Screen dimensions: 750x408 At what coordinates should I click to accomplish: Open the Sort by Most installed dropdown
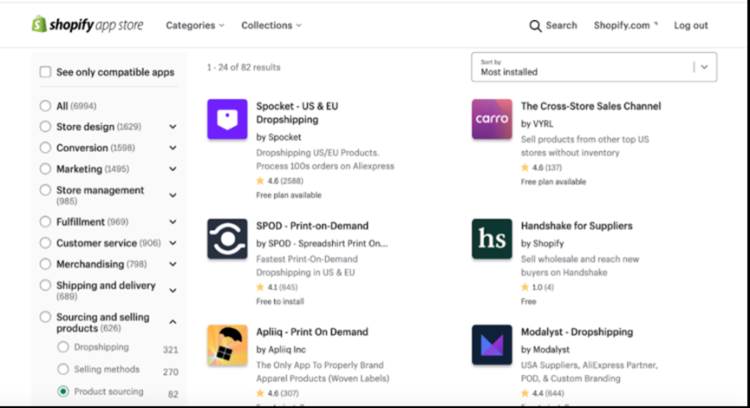594,67
